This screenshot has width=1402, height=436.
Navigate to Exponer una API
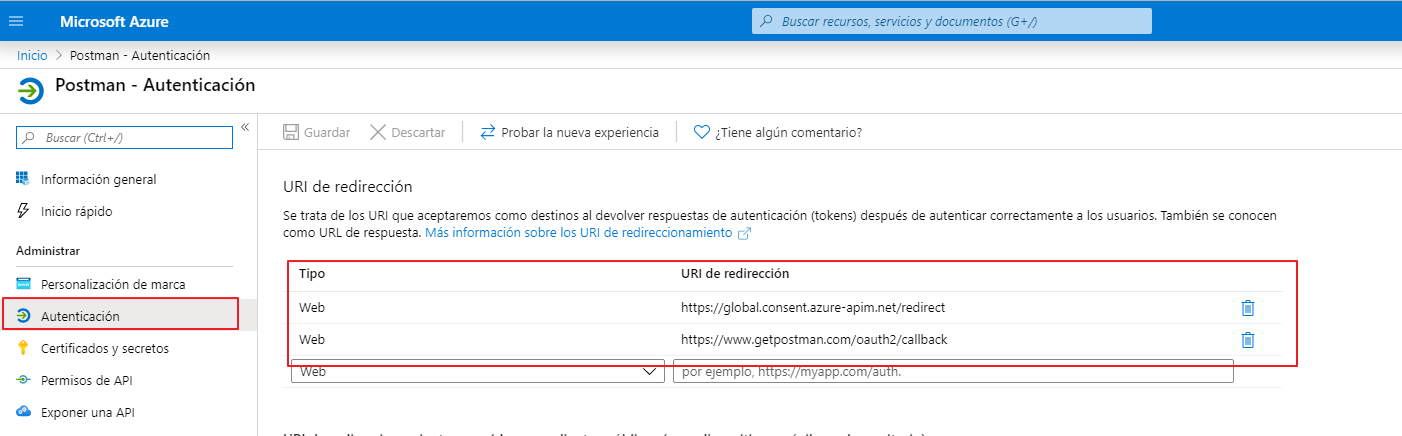pos(87,413)
